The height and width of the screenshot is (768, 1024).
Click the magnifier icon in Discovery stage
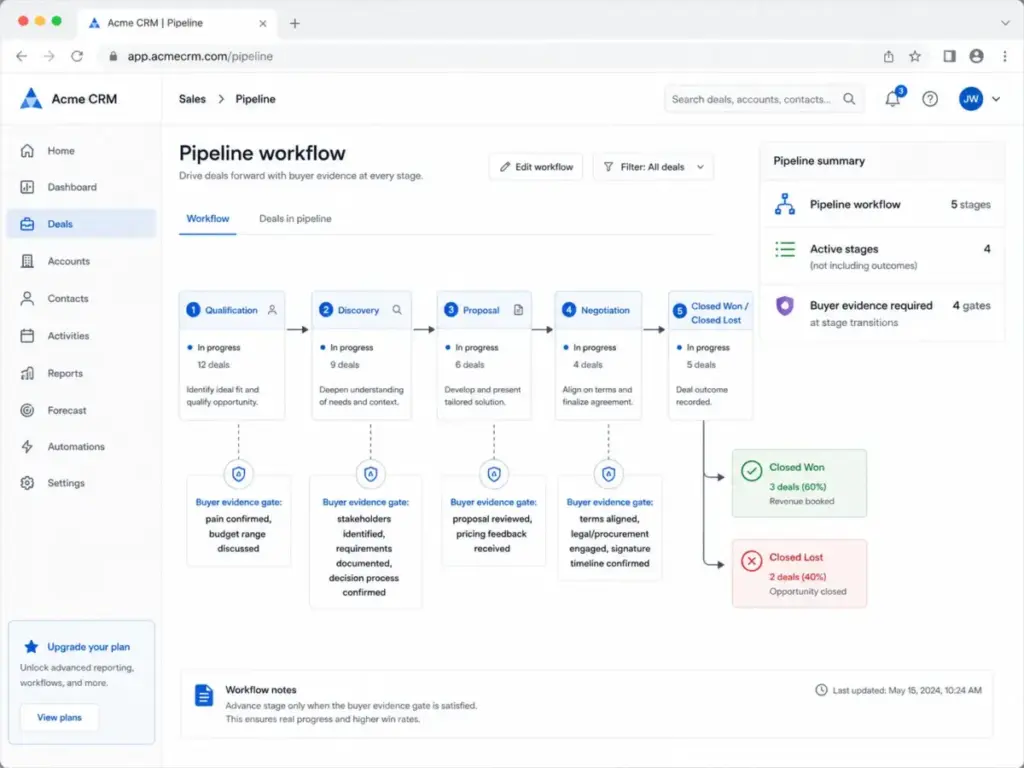(x=397, y=310)
